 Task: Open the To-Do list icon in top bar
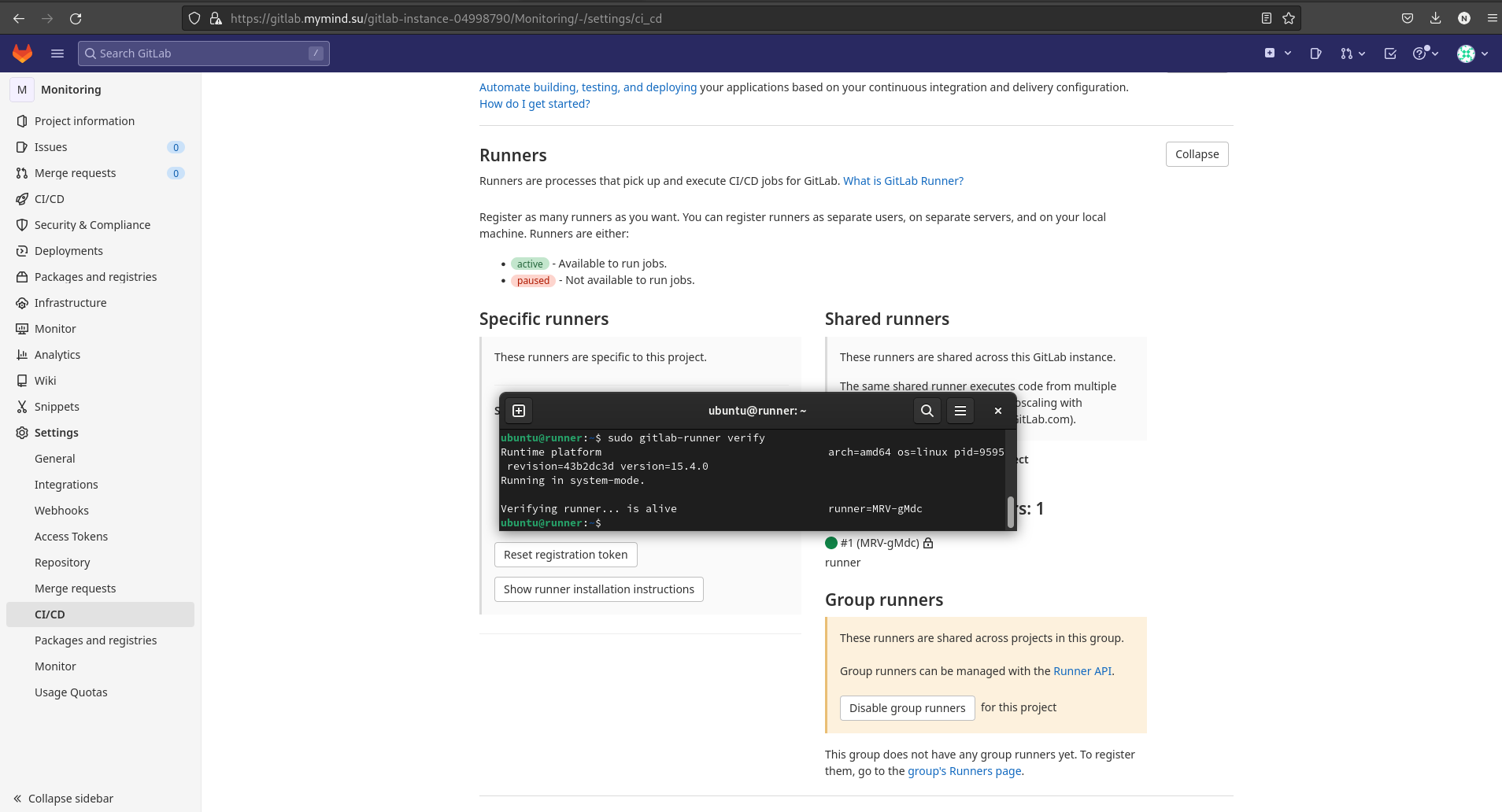coord(1390,53)
